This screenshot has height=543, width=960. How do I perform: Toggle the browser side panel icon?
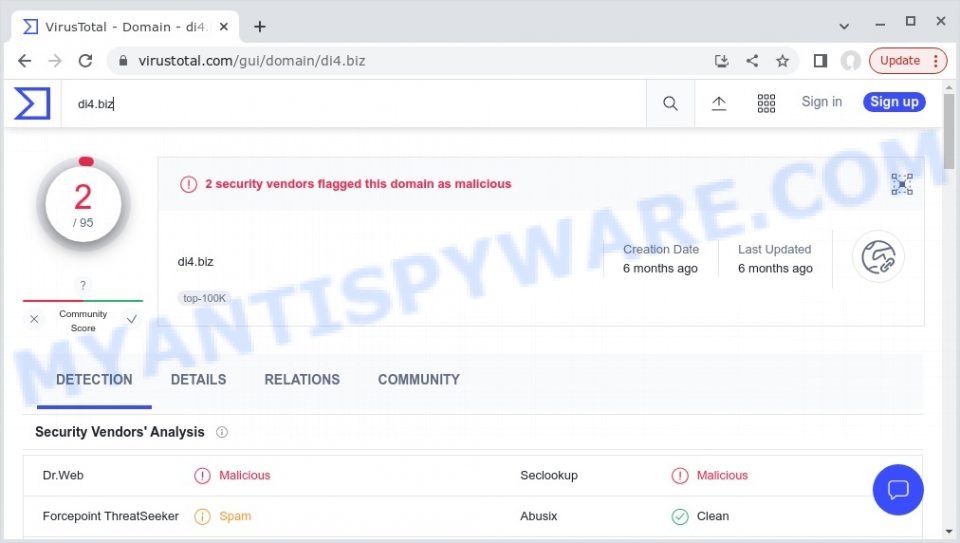820,61
